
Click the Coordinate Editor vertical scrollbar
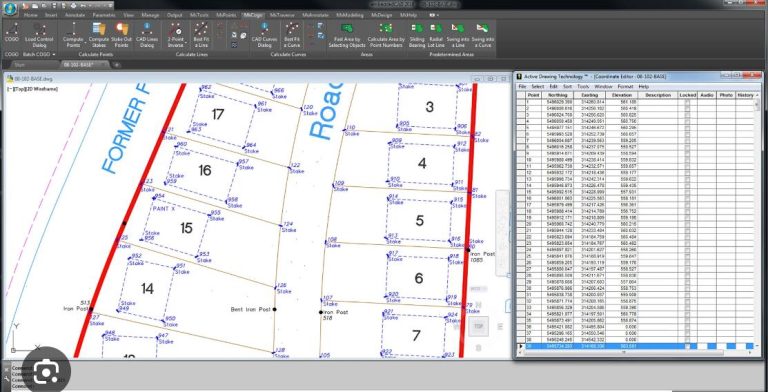click(x=758, y=220)
